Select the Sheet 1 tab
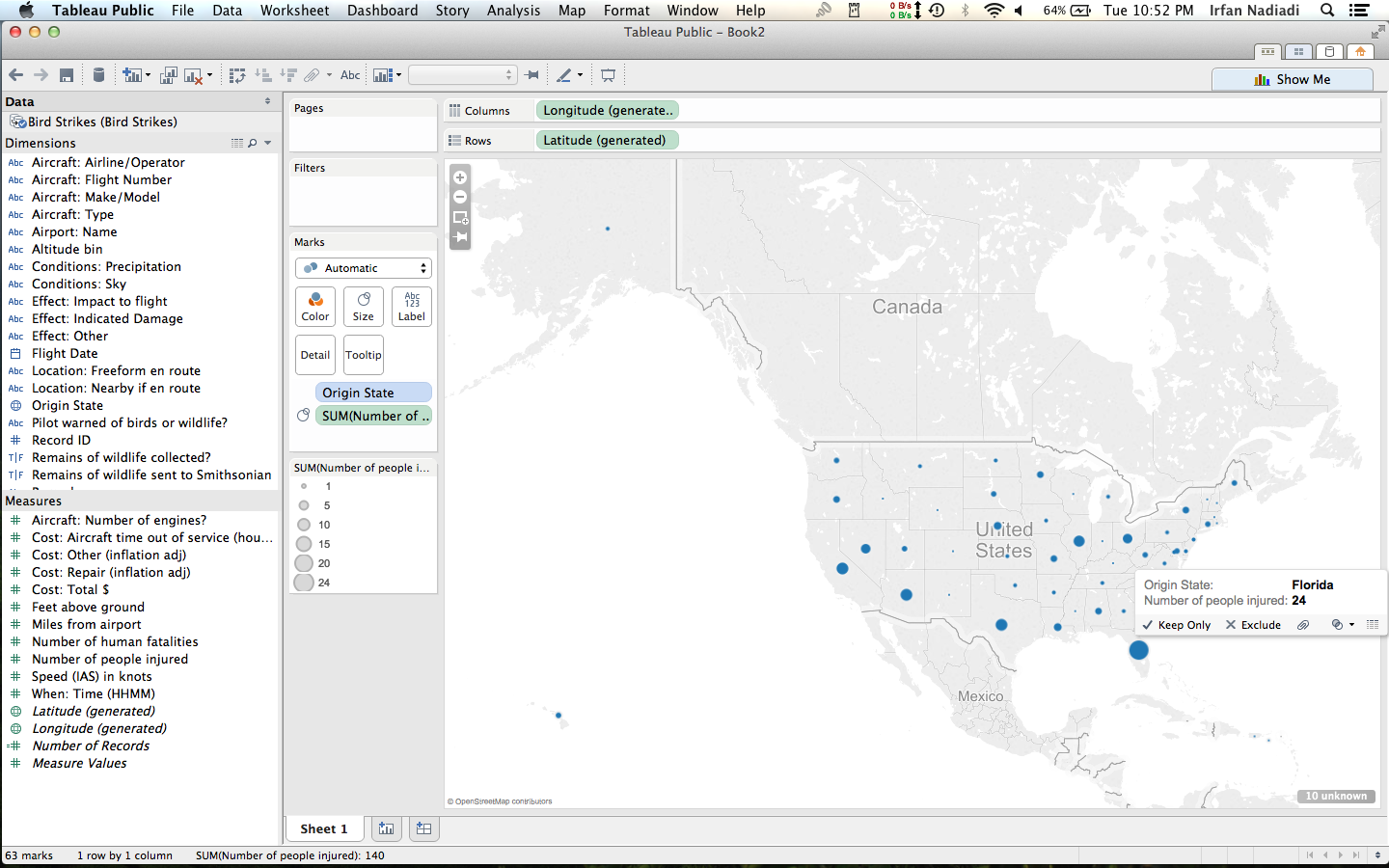The image size is (1389, 868). coord(324,828)
